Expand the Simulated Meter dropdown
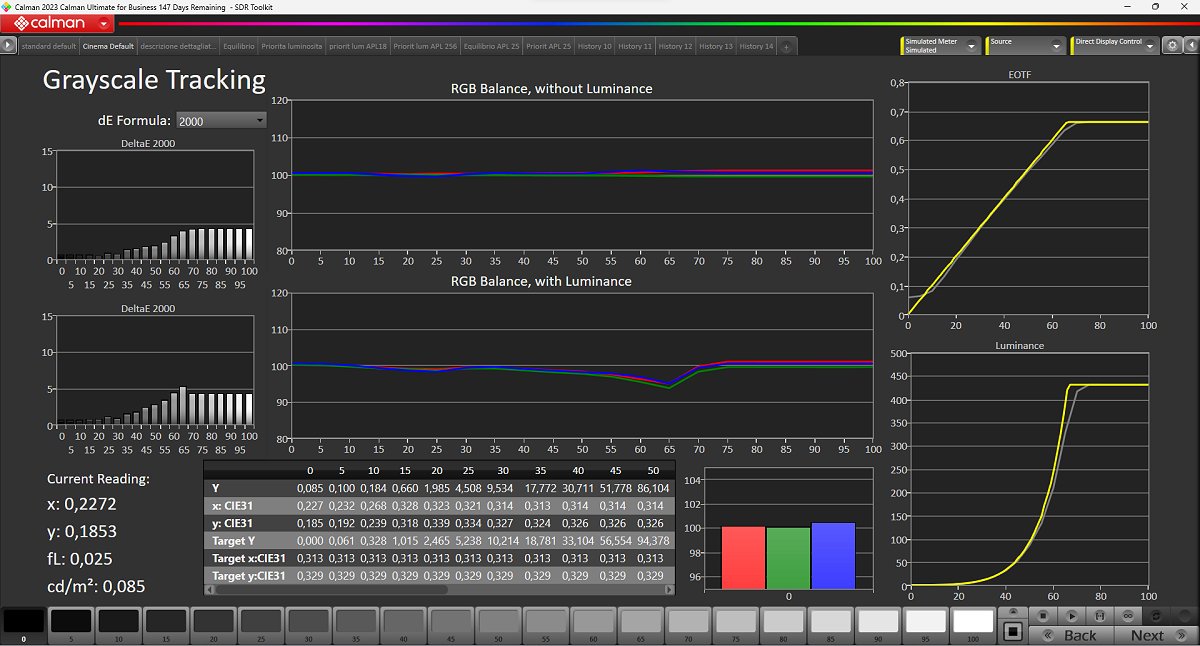The height and width of the screenshot is (646, 1200). tap(973, 46)
